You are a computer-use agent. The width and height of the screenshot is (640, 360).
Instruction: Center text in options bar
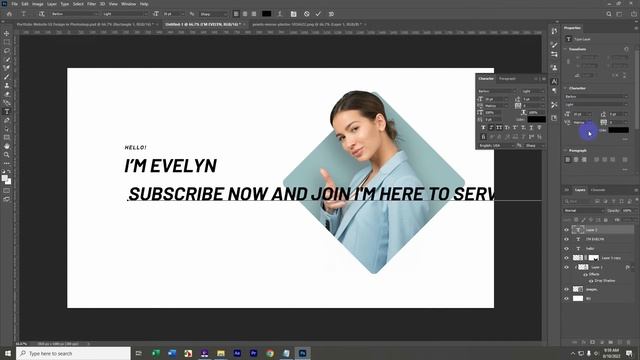245,14
